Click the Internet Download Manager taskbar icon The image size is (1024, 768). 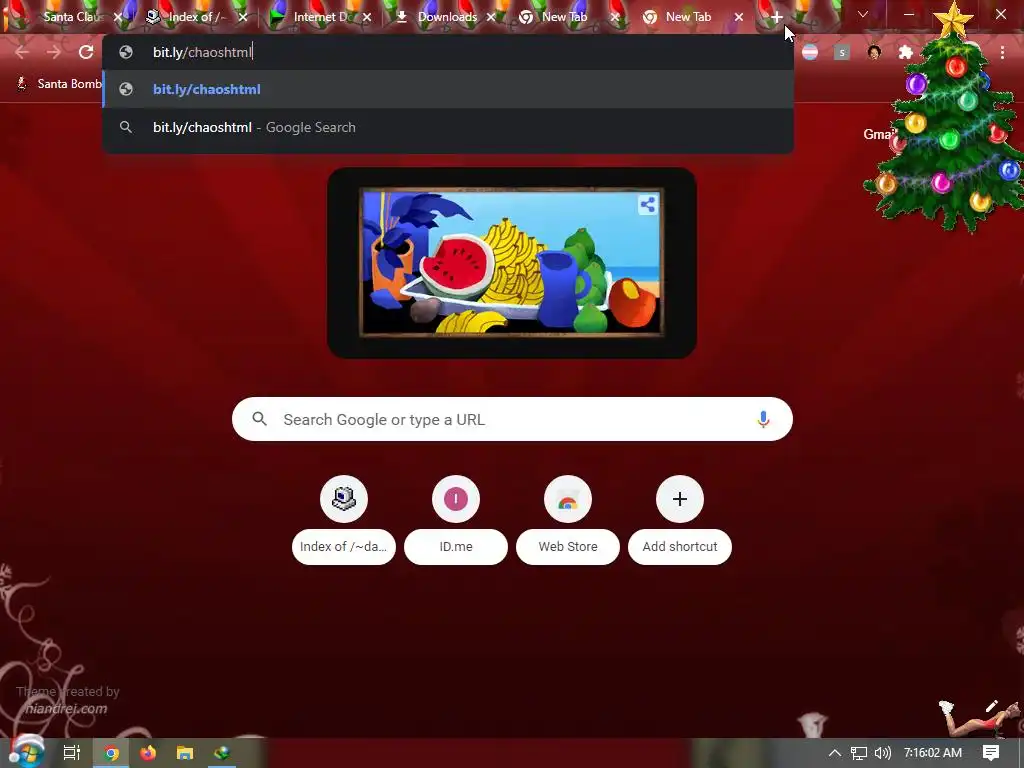click(222, 753)
